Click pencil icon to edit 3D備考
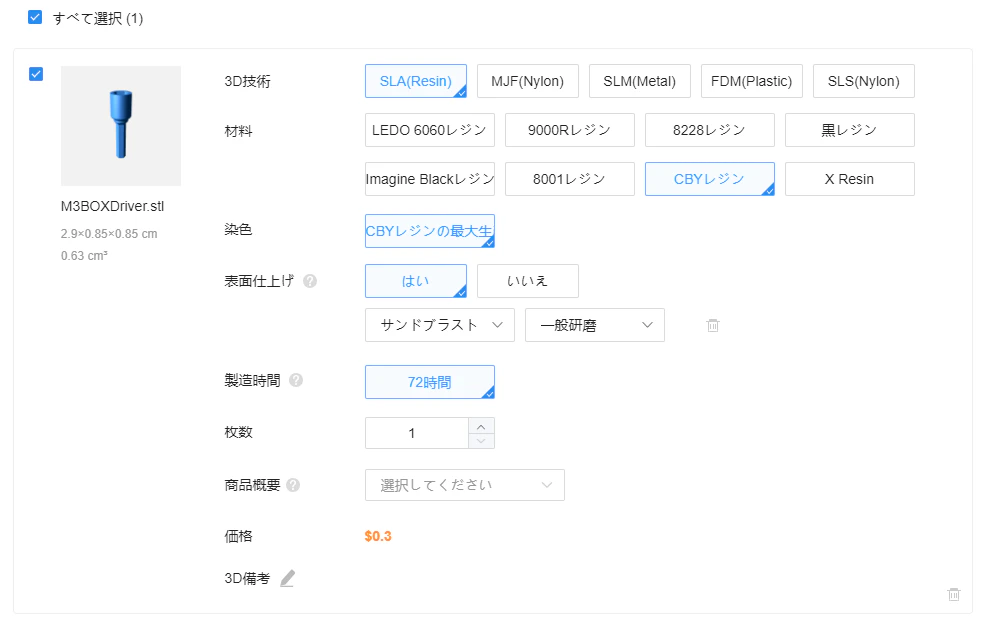This screenshot has width=987, height=631. pos(288,578)
